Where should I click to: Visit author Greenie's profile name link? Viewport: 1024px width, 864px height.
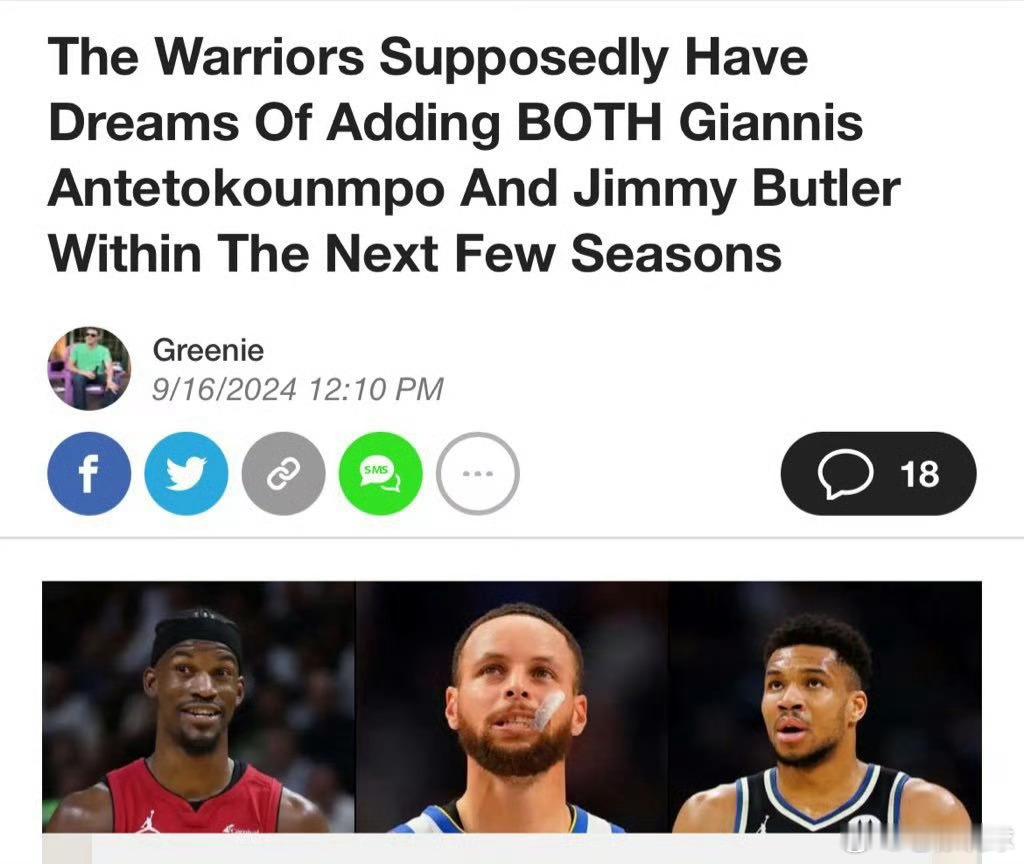click(x=208, y=351)
